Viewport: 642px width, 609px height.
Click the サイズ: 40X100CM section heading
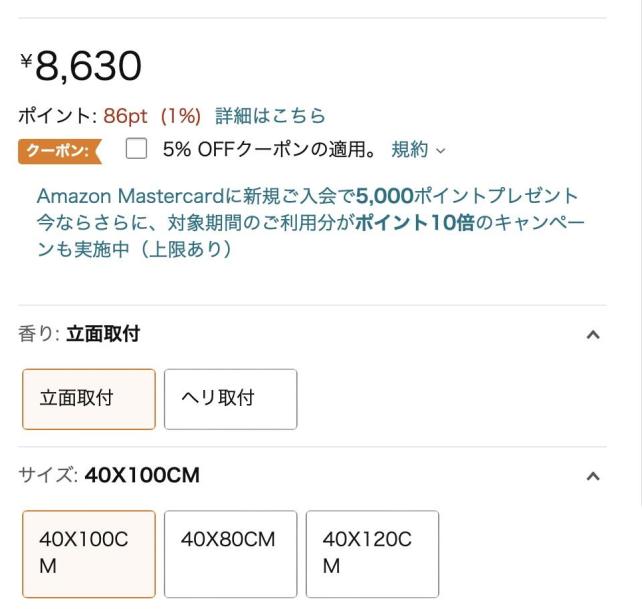click(109, 476)
